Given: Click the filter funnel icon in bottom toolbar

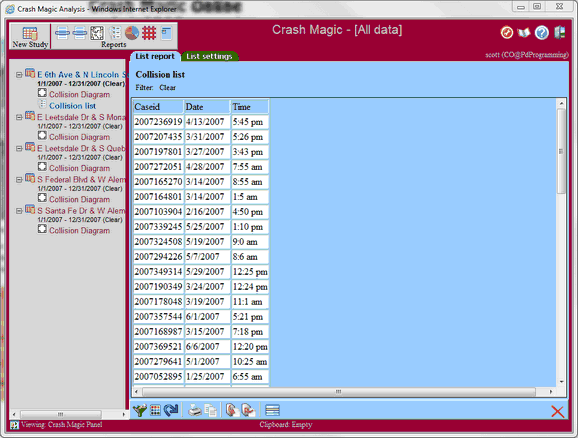Looking at the screenshot, I should [140, 410].
